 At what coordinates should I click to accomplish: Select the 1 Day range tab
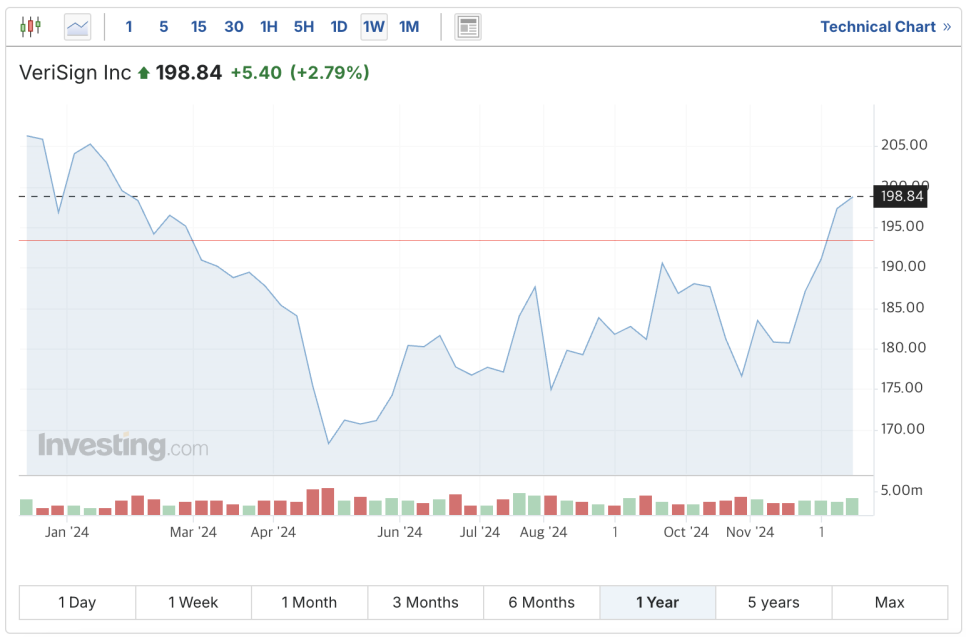pos(77,603)
